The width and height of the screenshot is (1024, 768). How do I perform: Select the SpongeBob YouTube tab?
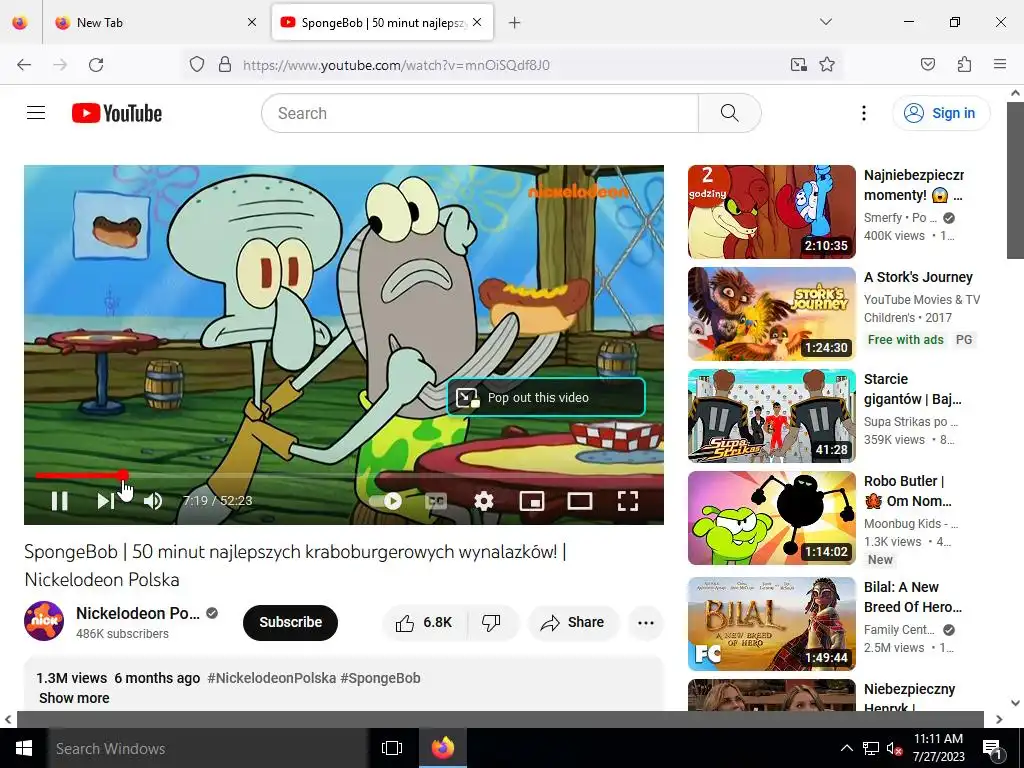tap(382, 22)
